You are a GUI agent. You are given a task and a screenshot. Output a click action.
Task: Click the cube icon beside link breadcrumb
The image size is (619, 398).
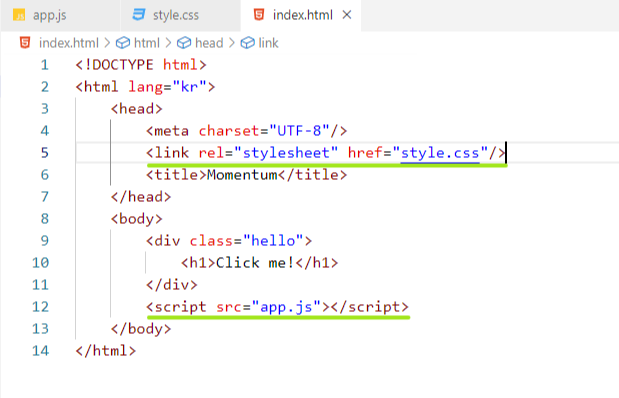point(248,43)
